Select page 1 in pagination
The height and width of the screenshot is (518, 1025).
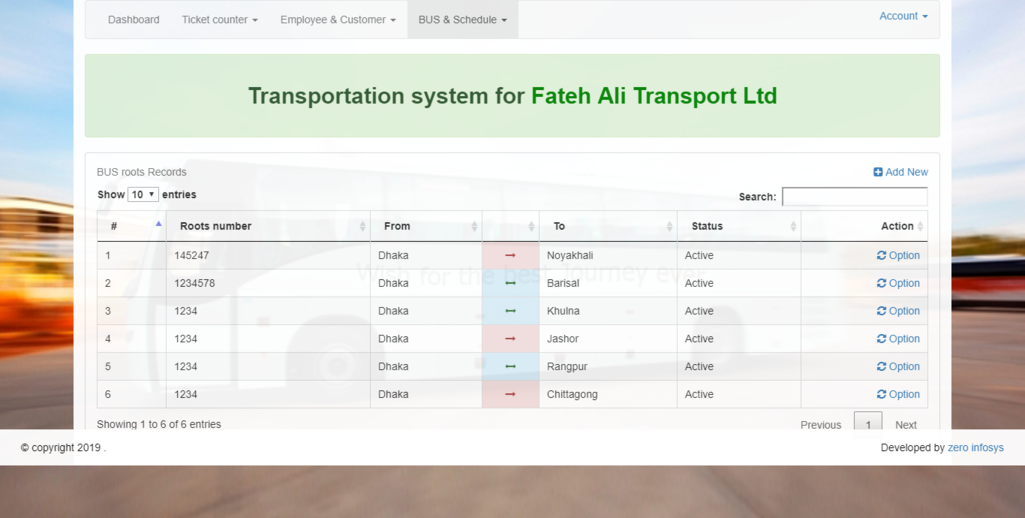coord(867,423)
